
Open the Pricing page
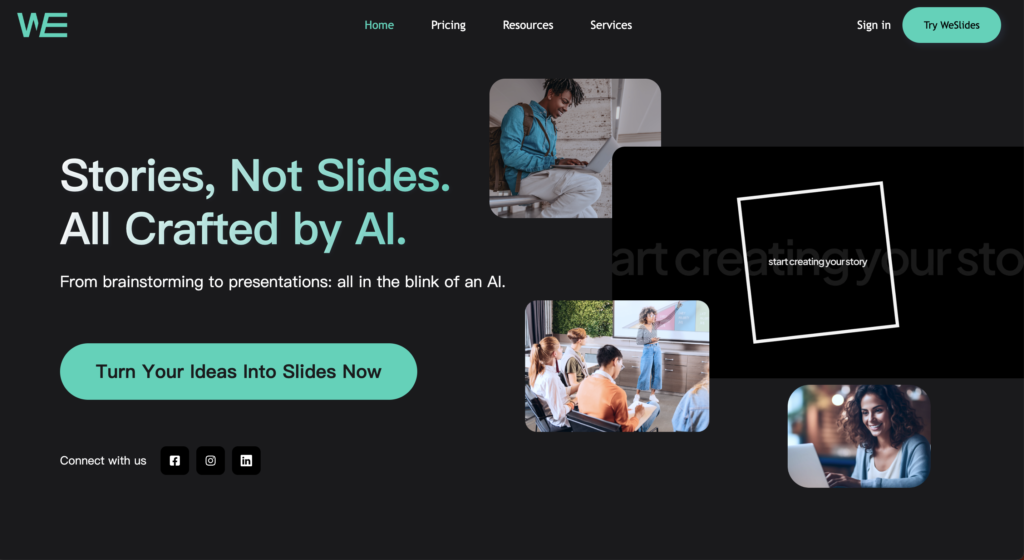coord(448,25)
